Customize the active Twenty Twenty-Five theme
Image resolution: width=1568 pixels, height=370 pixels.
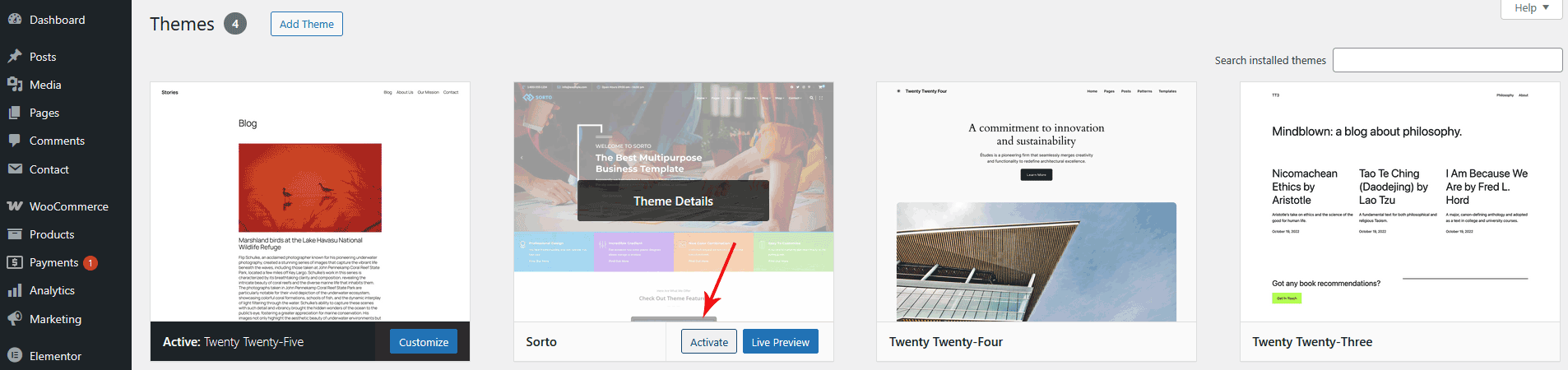[424, 342]
